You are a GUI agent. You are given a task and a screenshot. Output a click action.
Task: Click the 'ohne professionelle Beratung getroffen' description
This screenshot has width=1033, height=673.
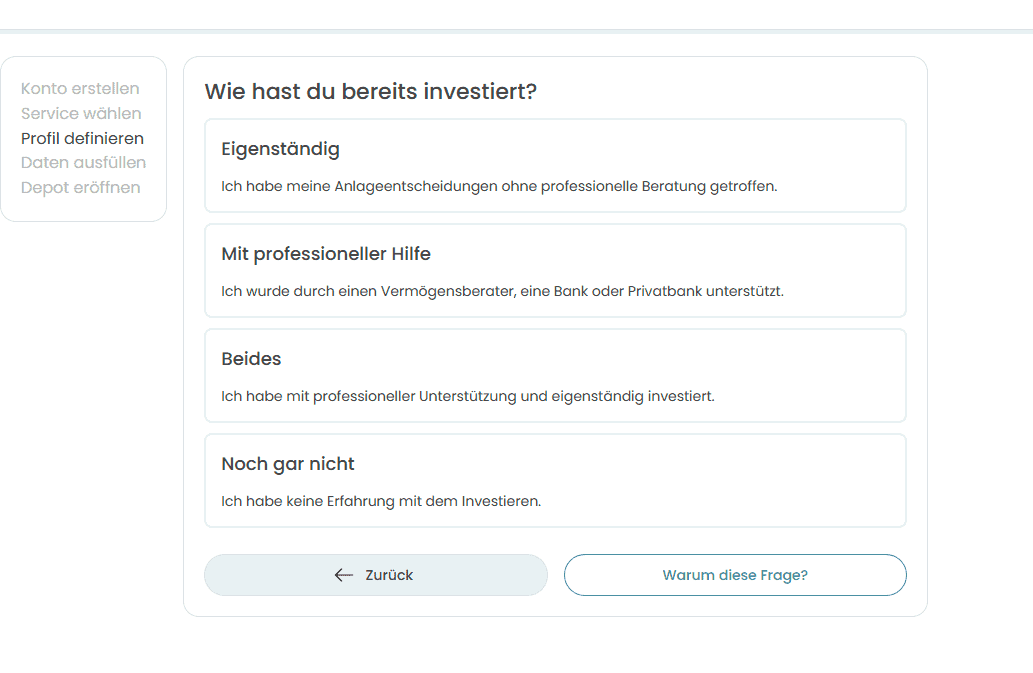499,186
